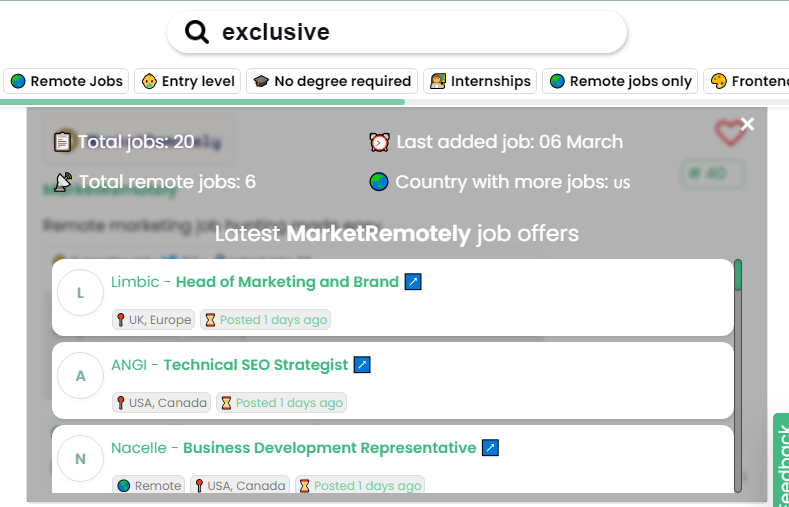Close the MarketRemotely popup with X
Image resolution: width=789 pixels, height=507 pixels.
coord(747,124)
